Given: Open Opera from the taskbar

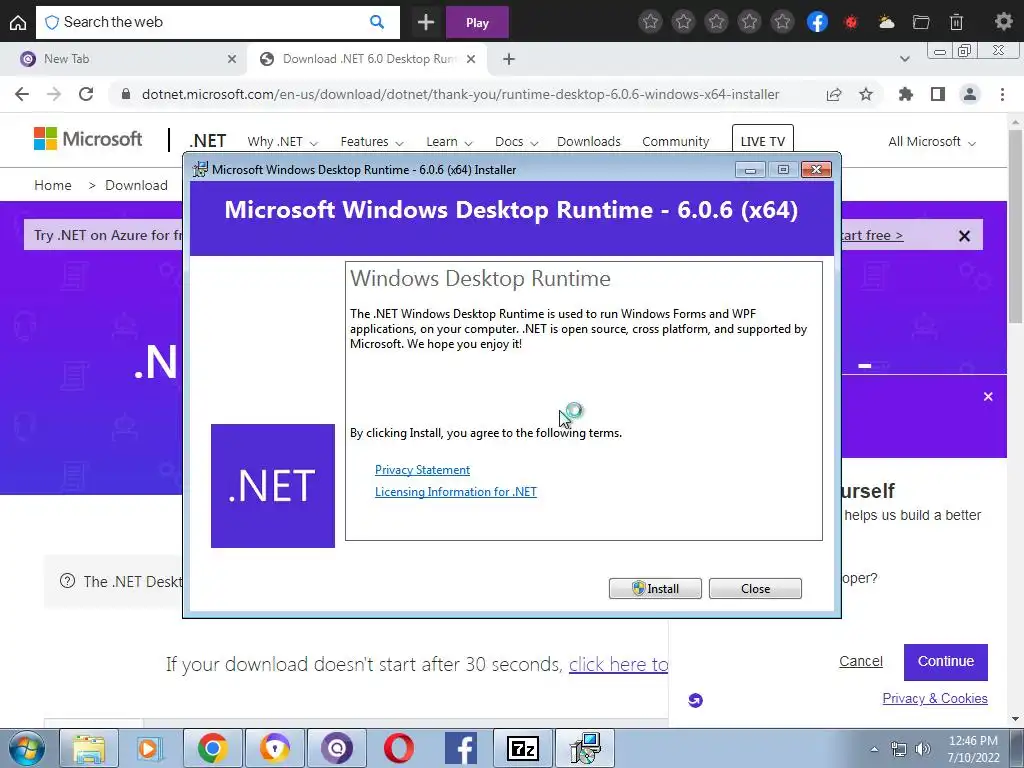Looking at the screenshot, I should pos(398,748).
